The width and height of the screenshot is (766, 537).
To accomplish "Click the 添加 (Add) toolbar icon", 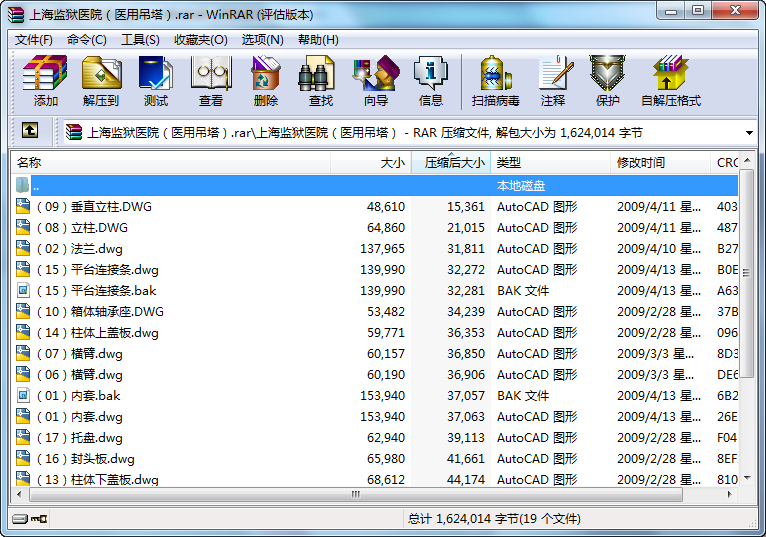I will (45, 81).
